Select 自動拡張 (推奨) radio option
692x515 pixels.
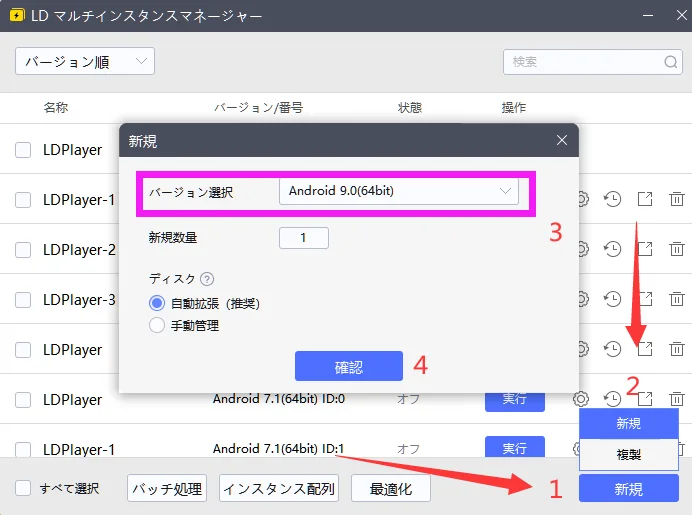pyautogui.click(x=157, y=303)
